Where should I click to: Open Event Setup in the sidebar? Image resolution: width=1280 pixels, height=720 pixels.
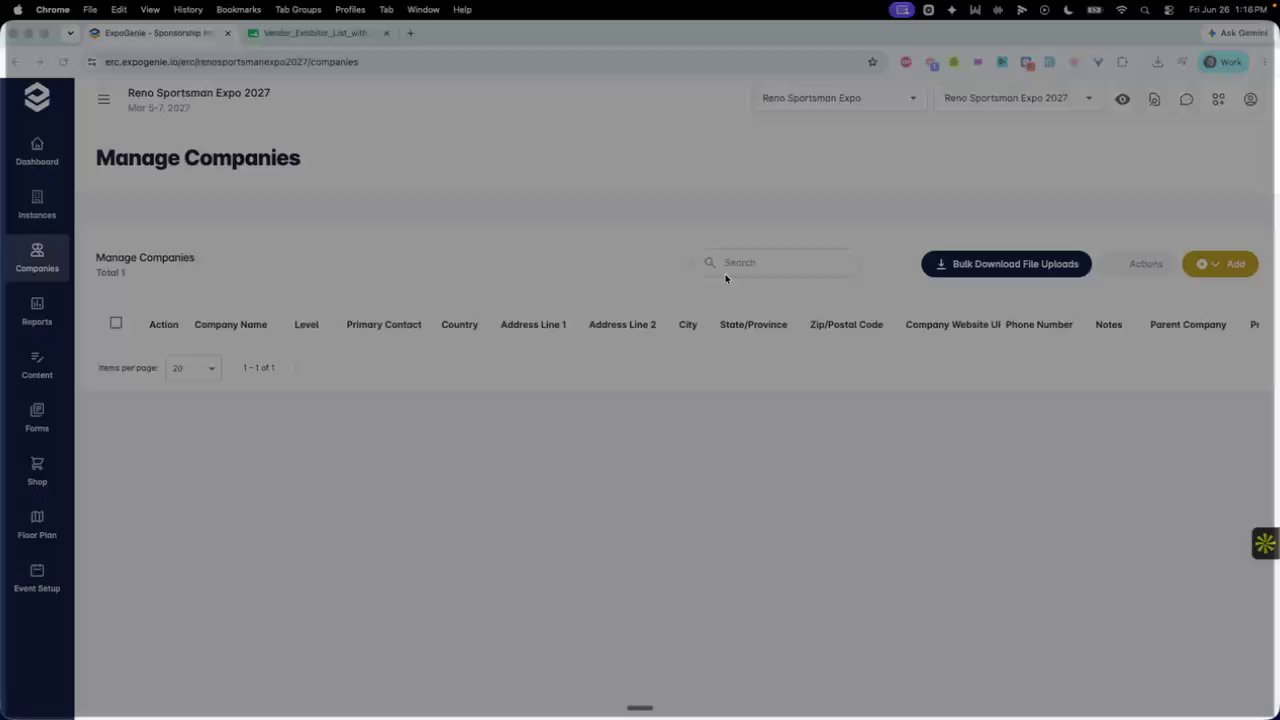coord(37,578)
